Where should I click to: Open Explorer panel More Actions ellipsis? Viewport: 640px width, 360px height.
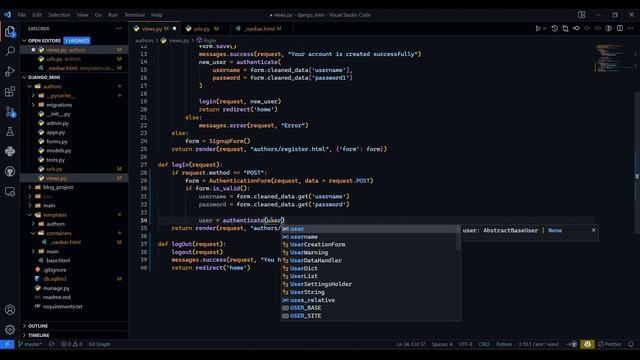[x=119, y=29]
